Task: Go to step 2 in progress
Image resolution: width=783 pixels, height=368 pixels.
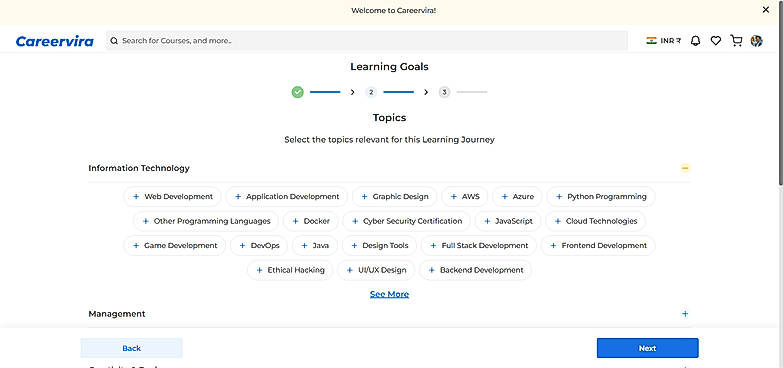Action: pos(371,92)
